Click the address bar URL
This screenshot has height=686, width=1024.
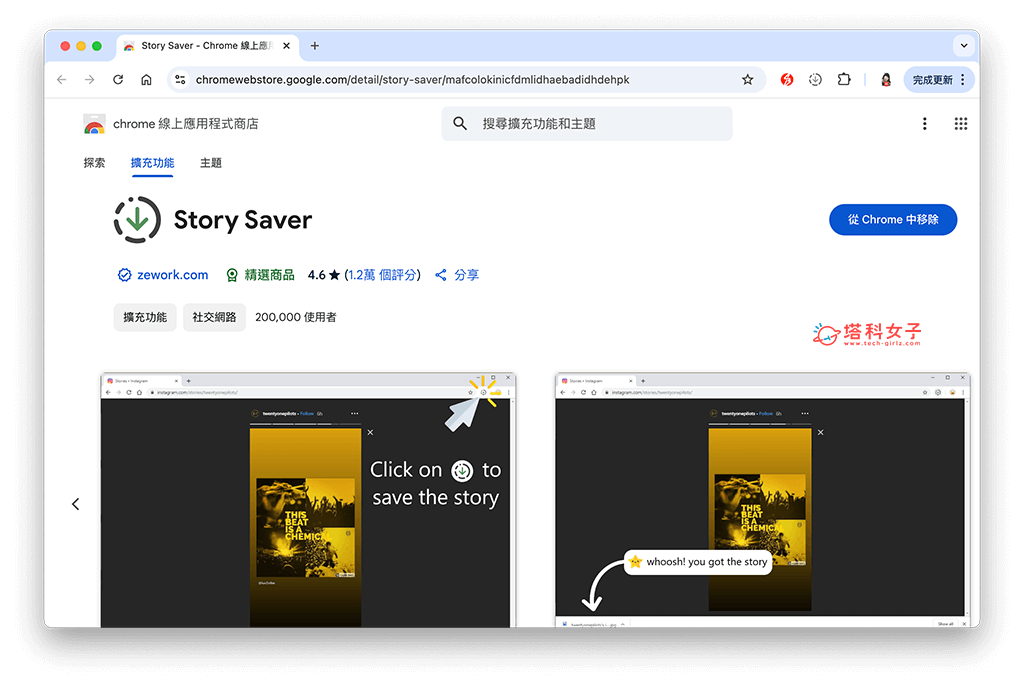coord(412,80)
